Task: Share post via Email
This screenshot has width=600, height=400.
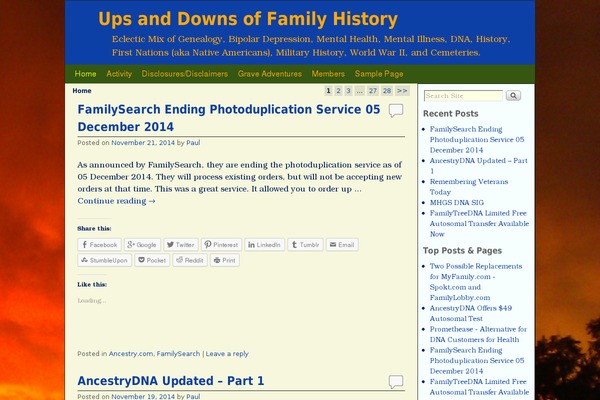Action: pyautogui.click(x=342, y=245)
